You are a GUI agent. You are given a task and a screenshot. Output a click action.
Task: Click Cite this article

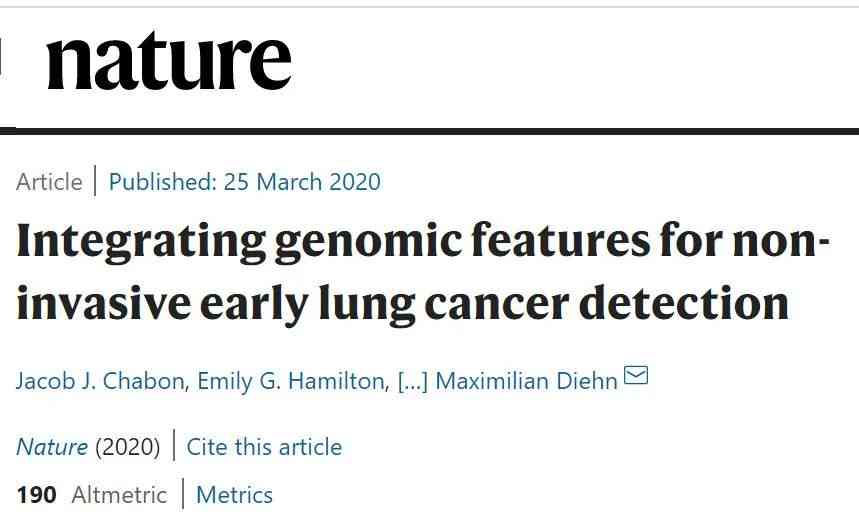click(x=264, y=447)
